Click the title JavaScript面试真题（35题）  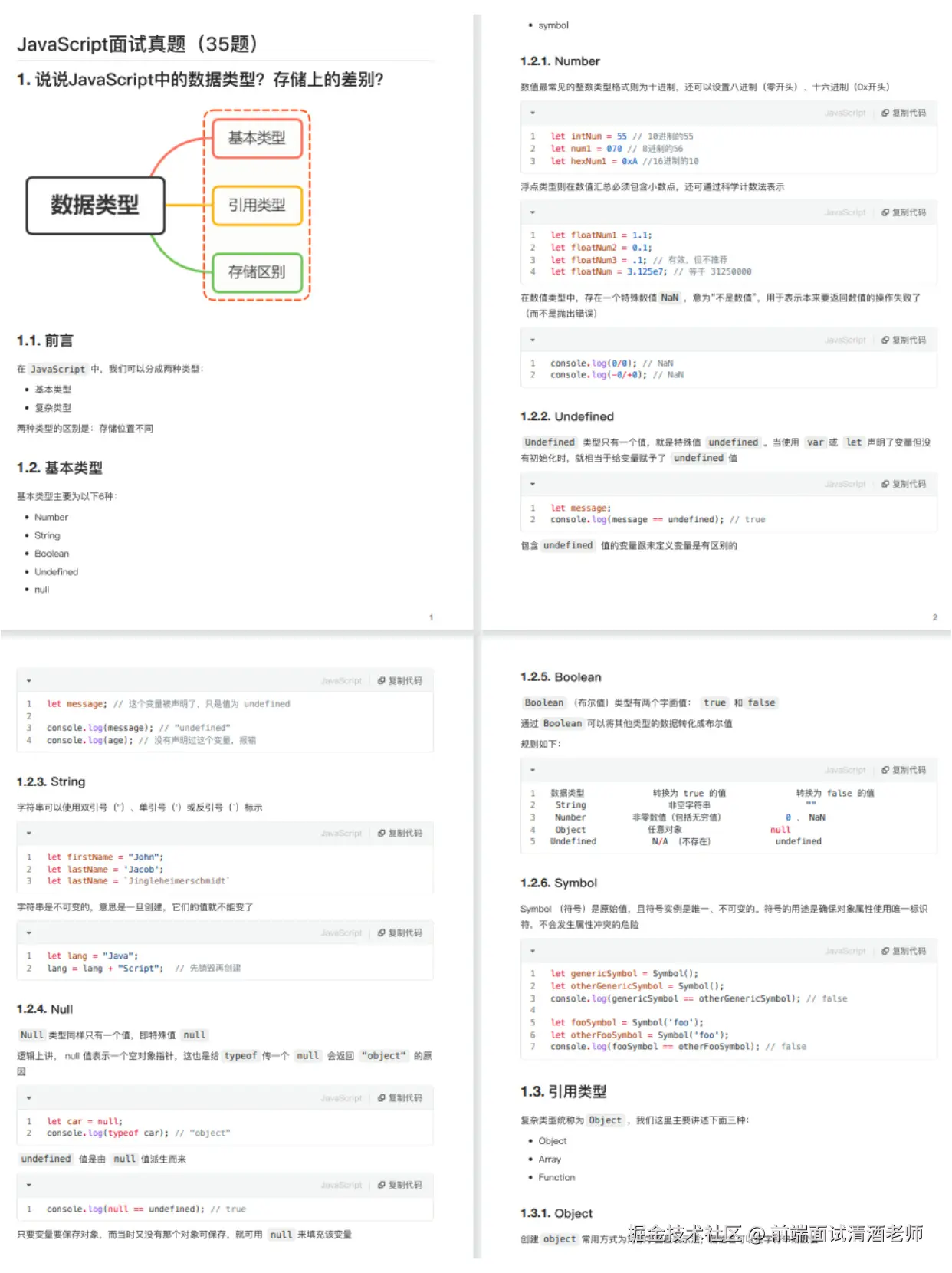137,44
